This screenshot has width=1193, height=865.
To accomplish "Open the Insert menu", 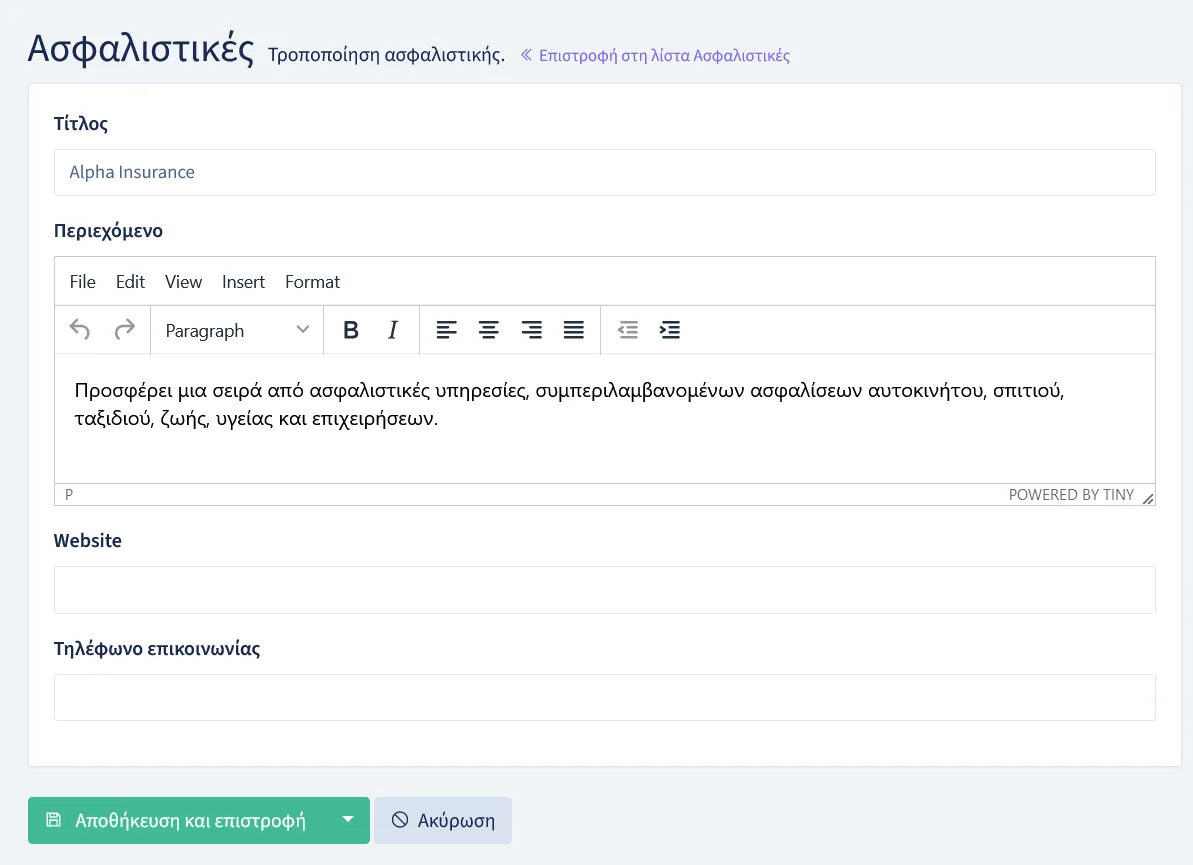I will coord(243,281).
